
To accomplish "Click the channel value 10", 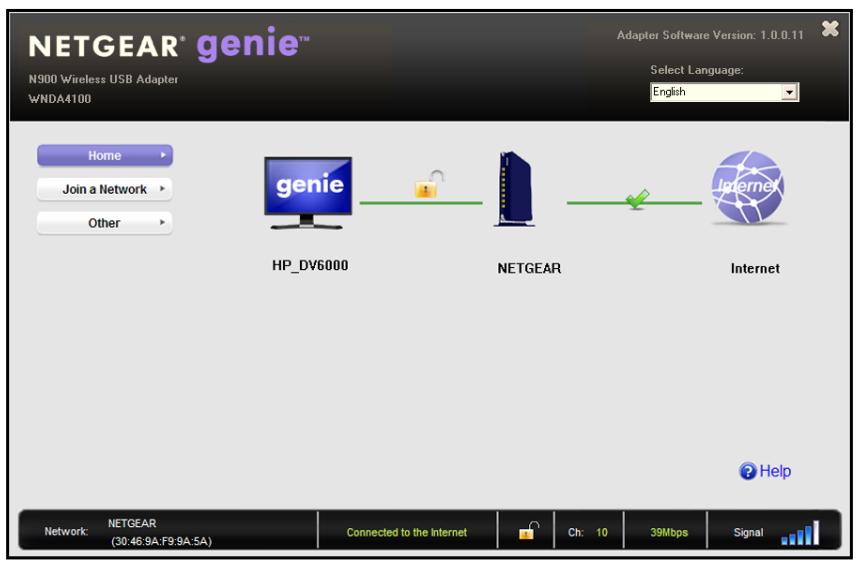I will [602, 533].
